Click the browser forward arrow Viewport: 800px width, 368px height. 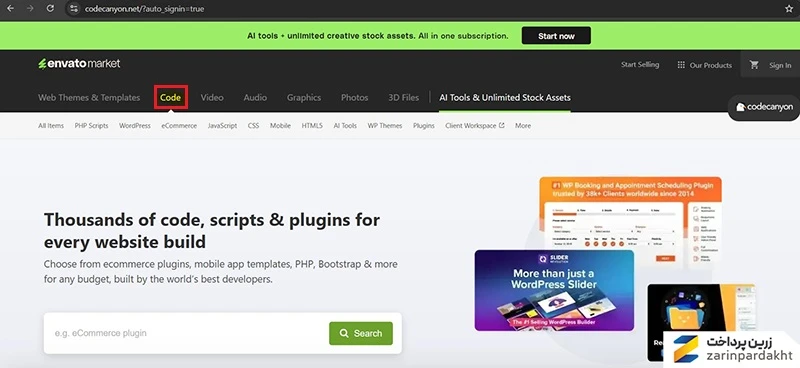(30, 9)
